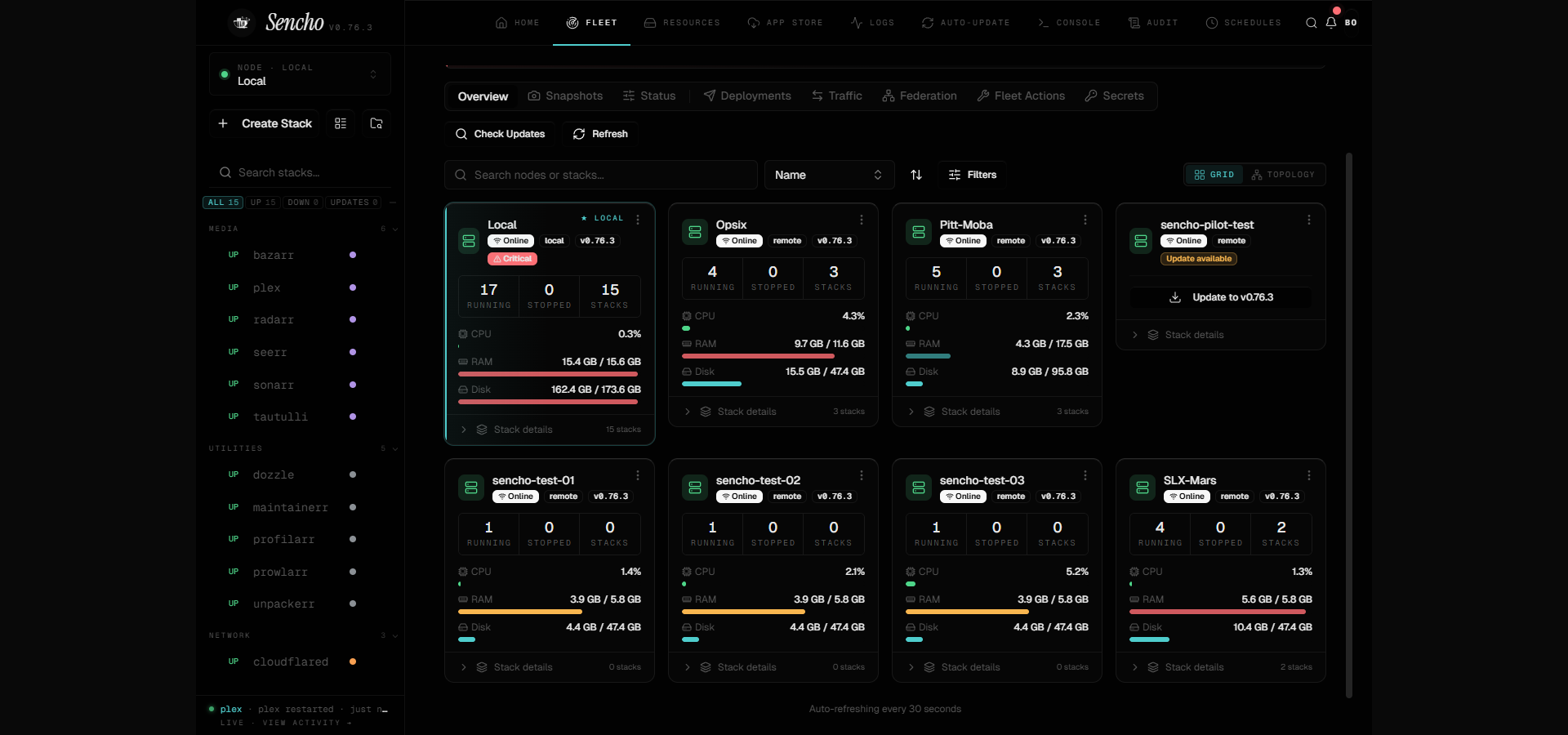Image resolution: width=1568 pixels, height=735 pixels.
Task: Click the Local card Disk usage bar
Action: 548,402
